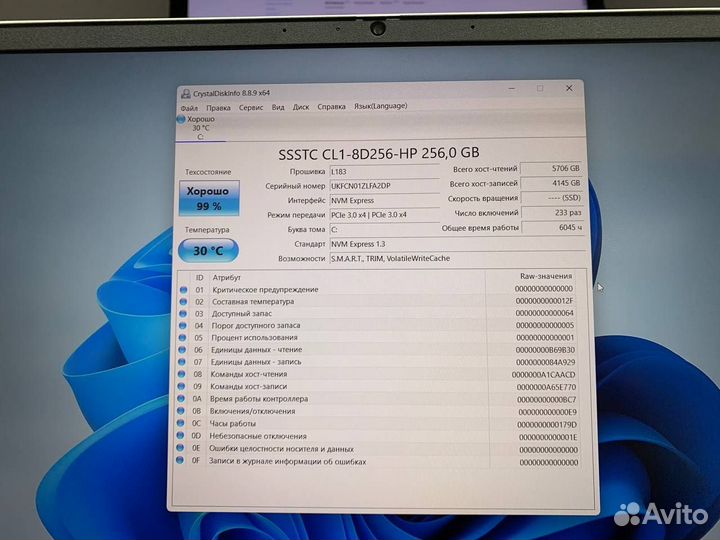Click the transfer mode field PCIe 3.0 x4

click(x=384, y=215)
